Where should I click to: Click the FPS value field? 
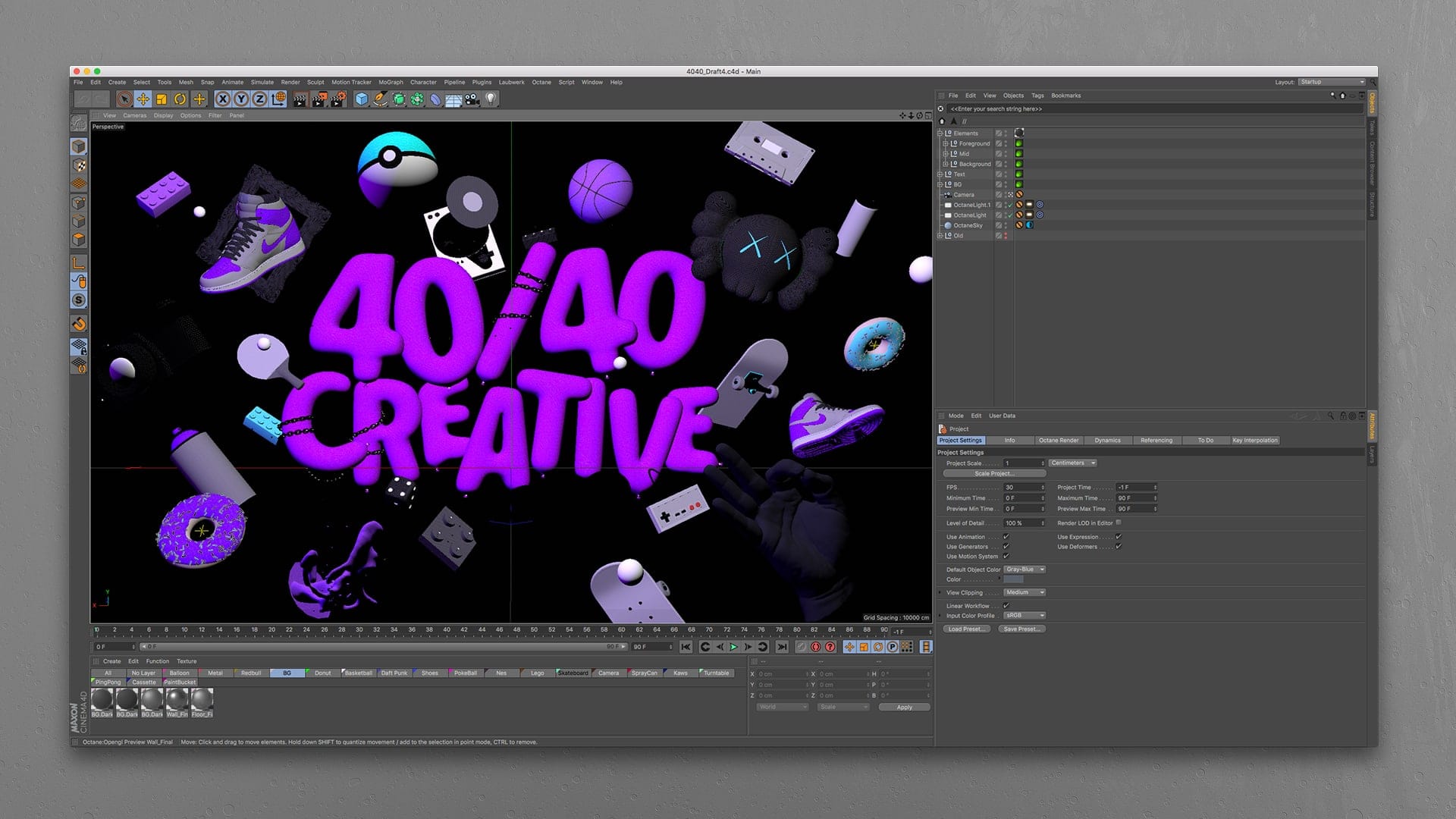(1024, 488)
